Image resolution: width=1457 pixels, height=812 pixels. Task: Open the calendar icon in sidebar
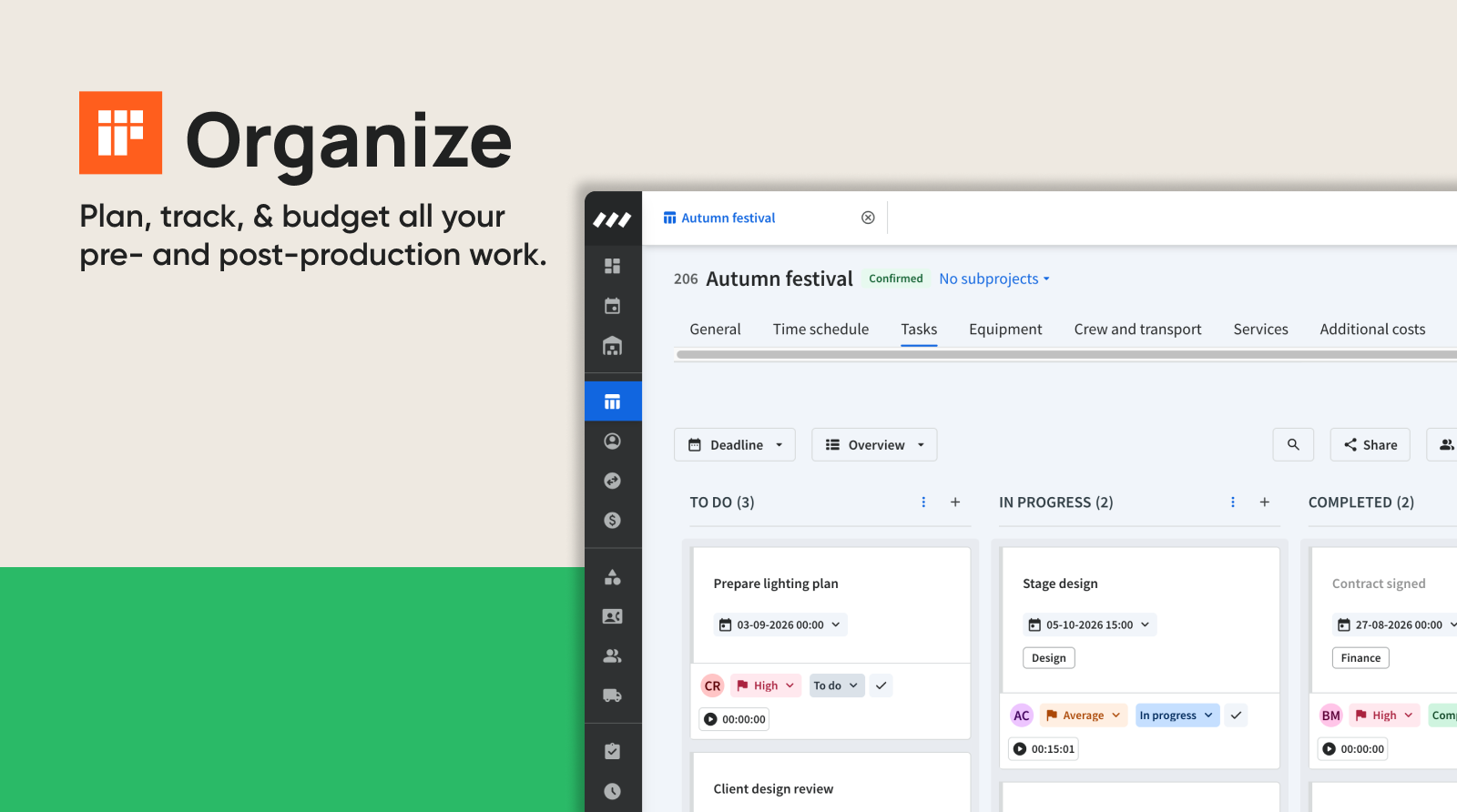tap(612, 306)
